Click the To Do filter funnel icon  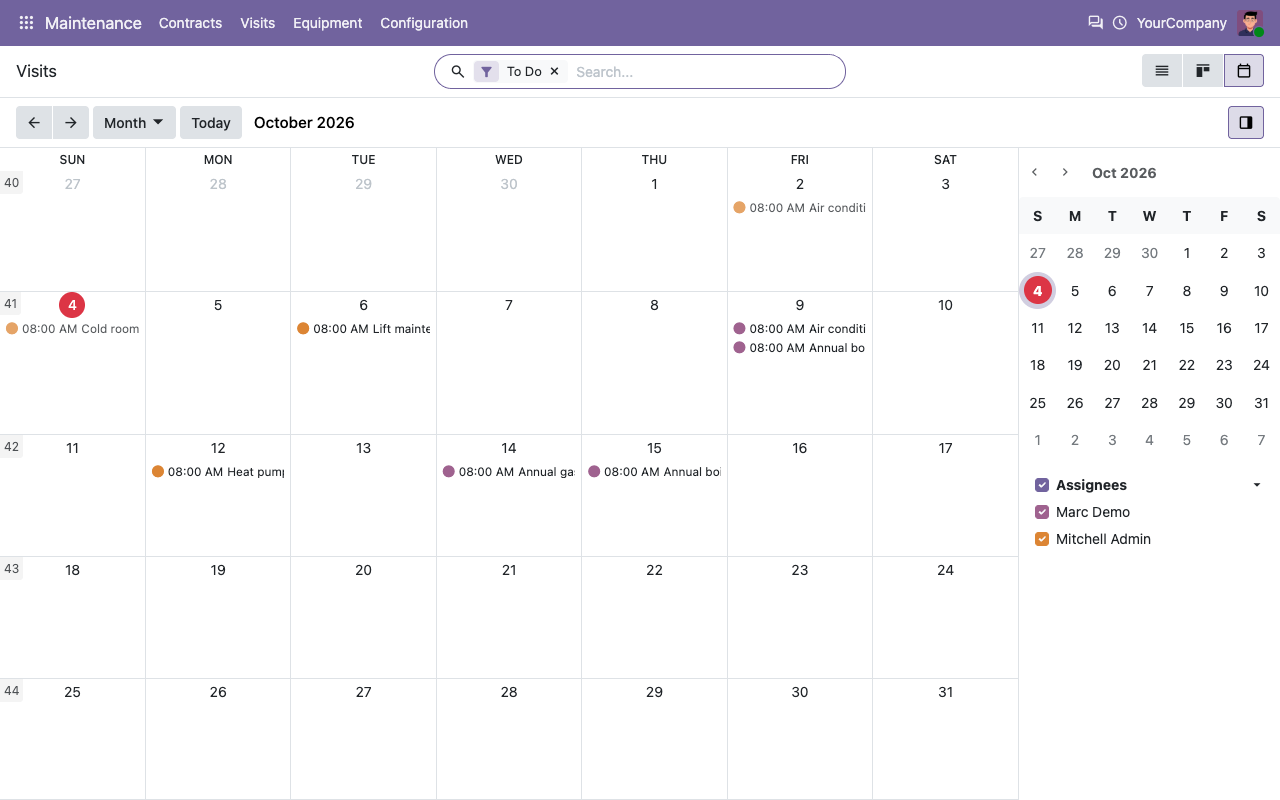[x=486, y=72]
